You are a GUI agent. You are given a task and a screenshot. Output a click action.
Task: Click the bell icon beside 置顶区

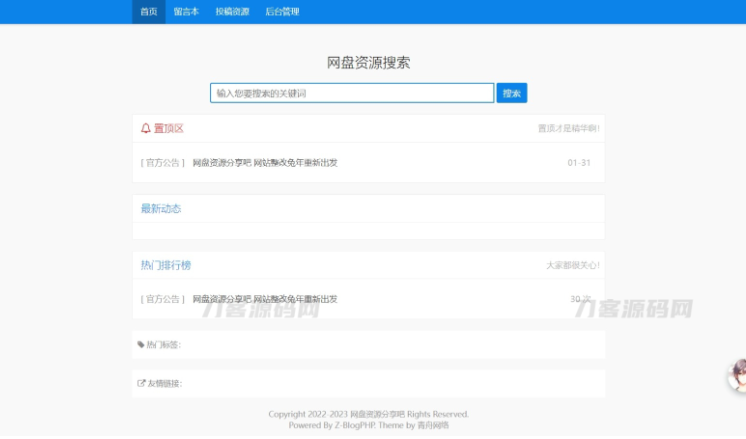146,128
